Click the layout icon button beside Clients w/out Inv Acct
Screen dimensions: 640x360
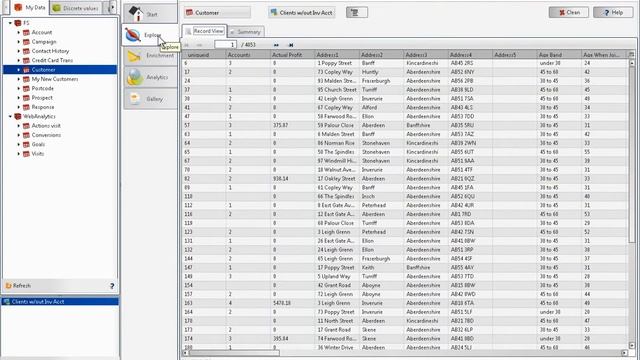356,13
